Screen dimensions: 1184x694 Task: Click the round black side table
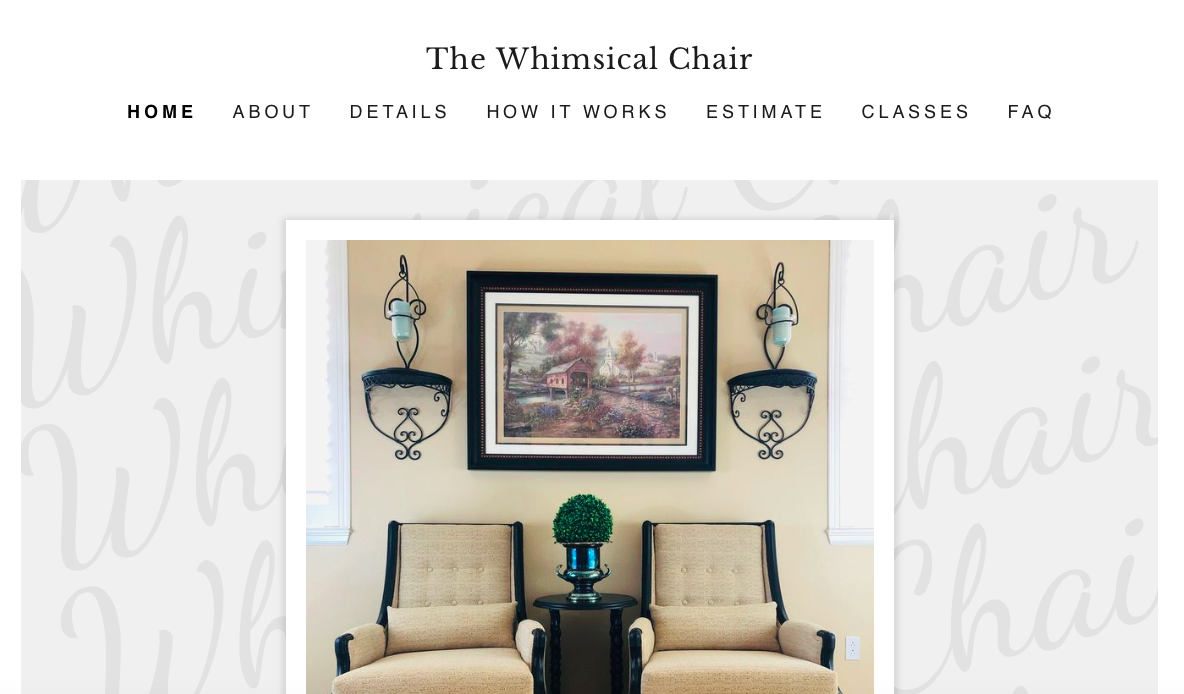(585, 642)
